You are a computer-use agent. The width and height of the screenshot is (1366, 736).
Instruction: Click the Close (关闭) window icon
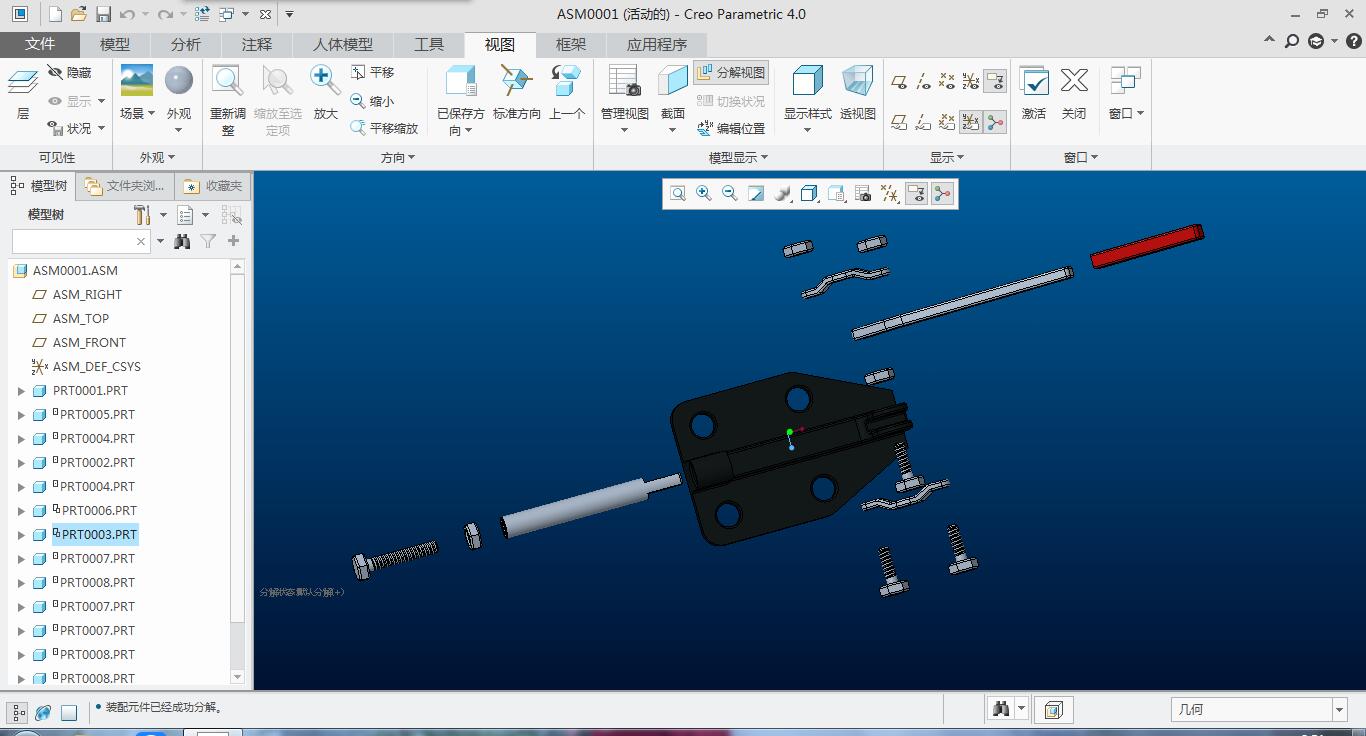(1074, 93)
